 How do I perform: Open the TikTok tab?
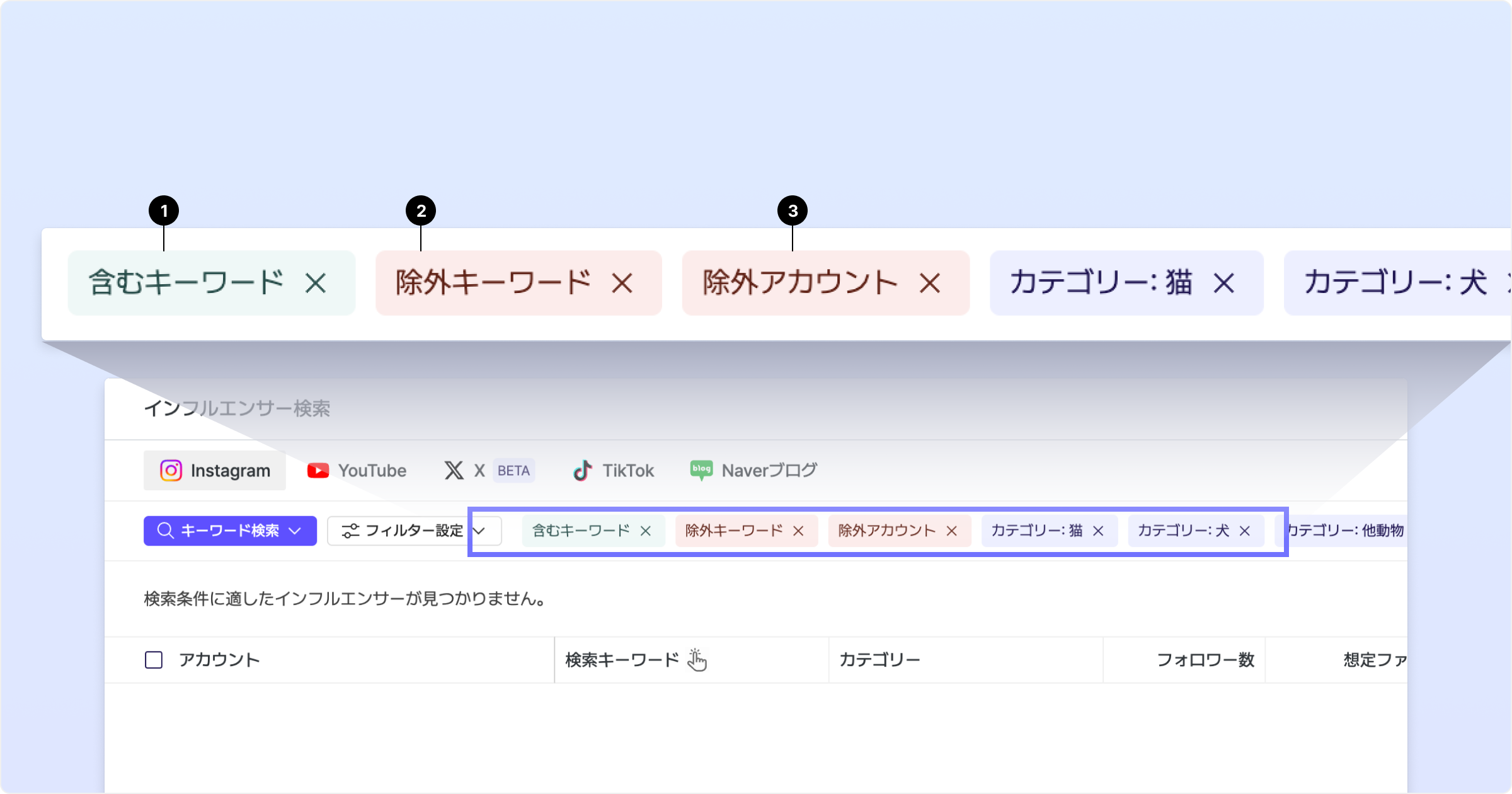614,471
